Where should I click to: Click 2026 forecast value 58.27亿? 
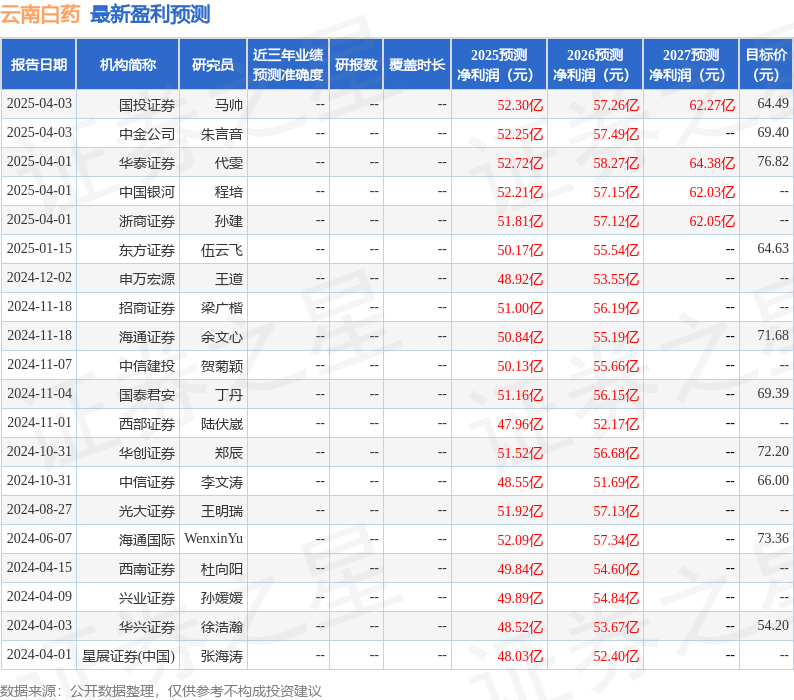click(x=616, y=163)
